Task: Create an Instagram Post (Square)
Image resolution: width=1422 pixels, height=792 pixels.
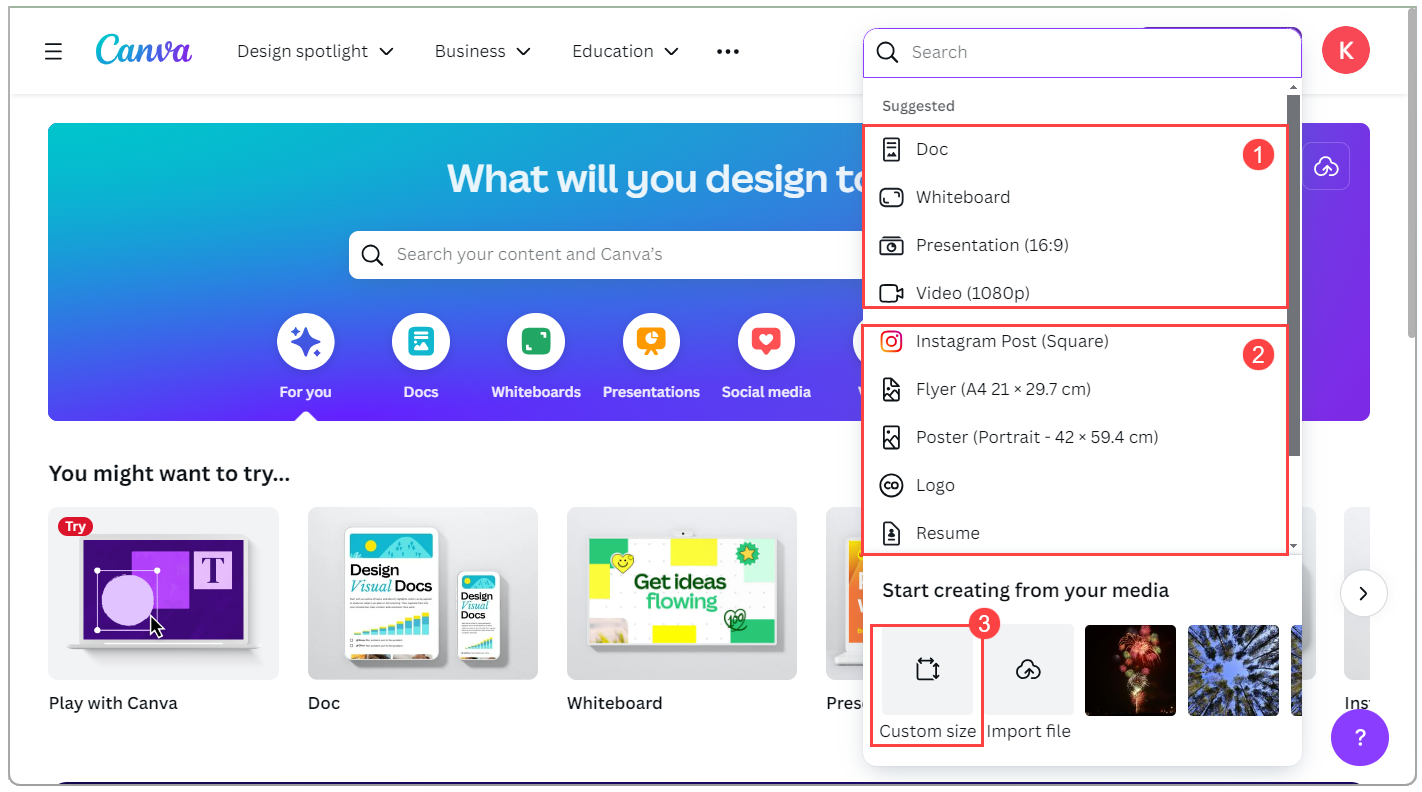Action: (1012, 340)
